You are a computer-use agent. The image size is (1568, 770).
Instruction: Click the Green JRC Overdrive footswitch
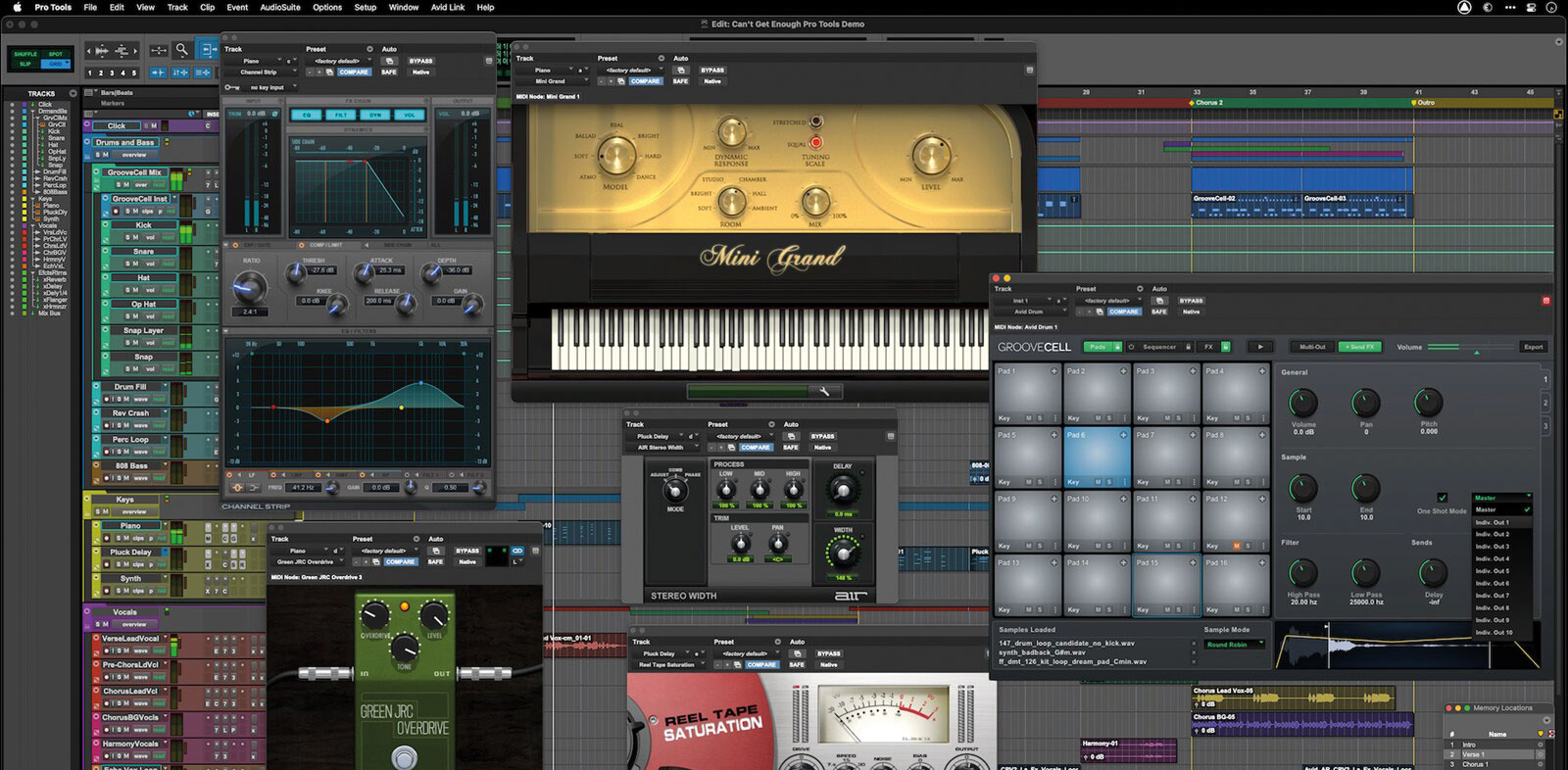(404, 757)
